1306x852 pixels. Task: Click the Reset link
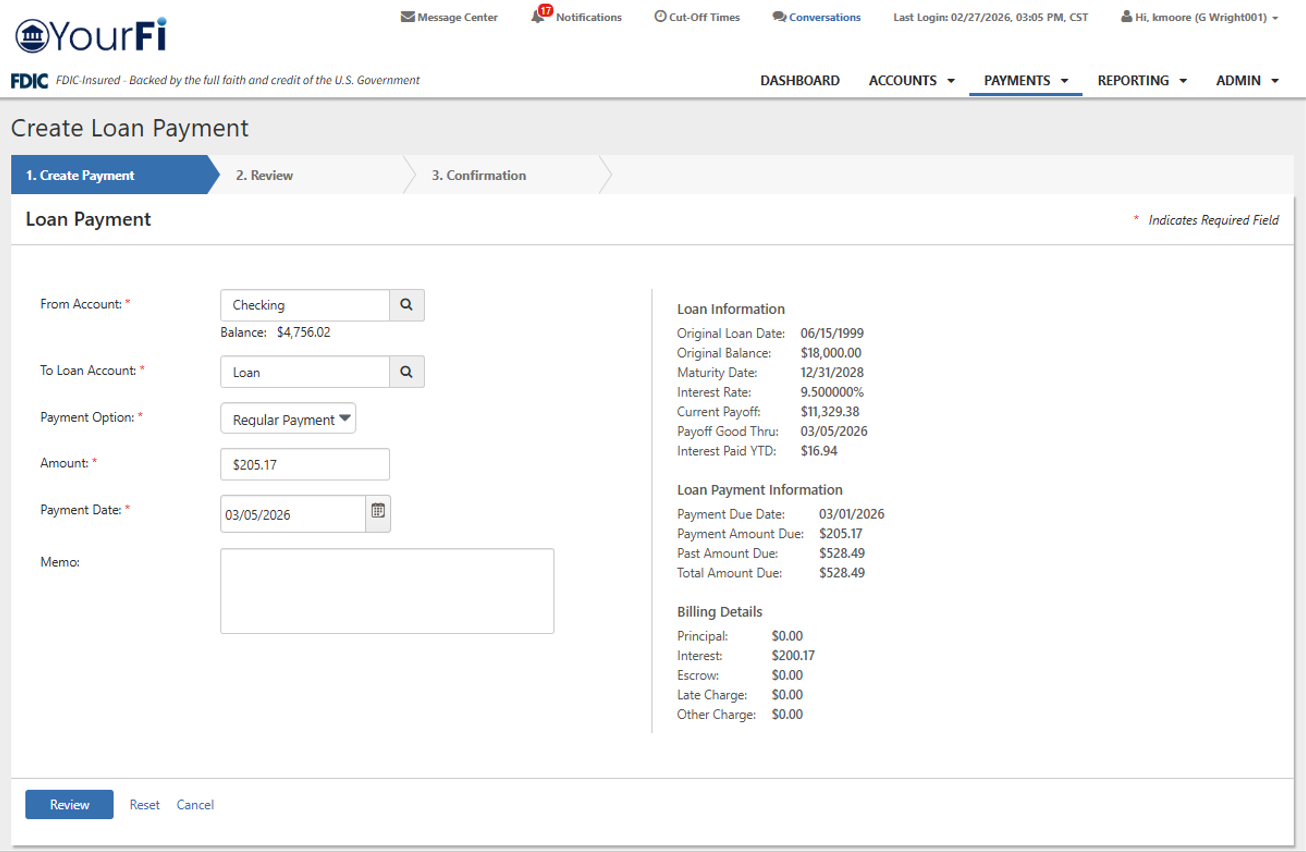144,805
